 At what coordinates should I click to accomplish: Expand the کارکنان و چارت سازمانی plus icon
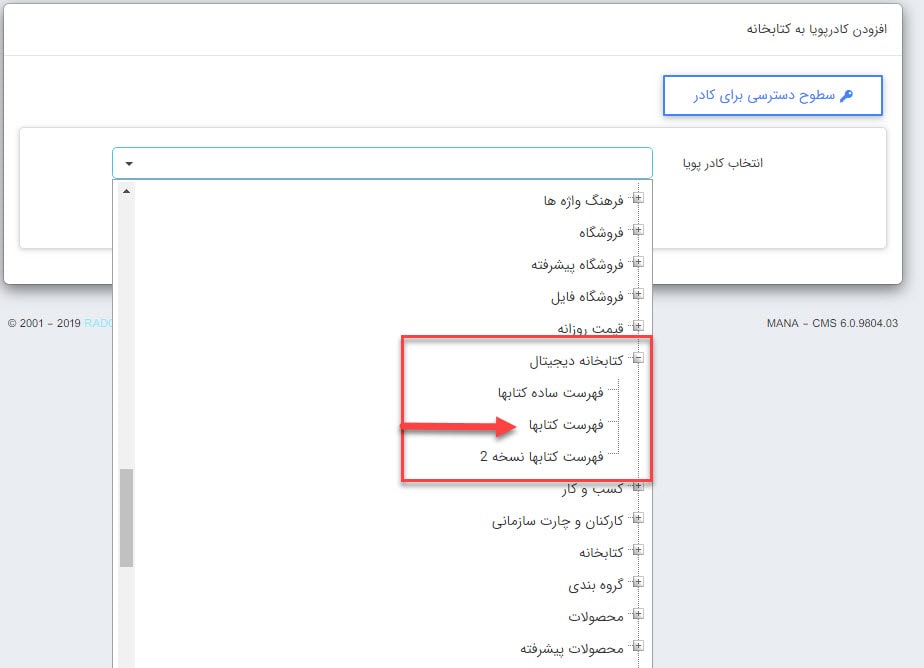click(x=639, y=519)
